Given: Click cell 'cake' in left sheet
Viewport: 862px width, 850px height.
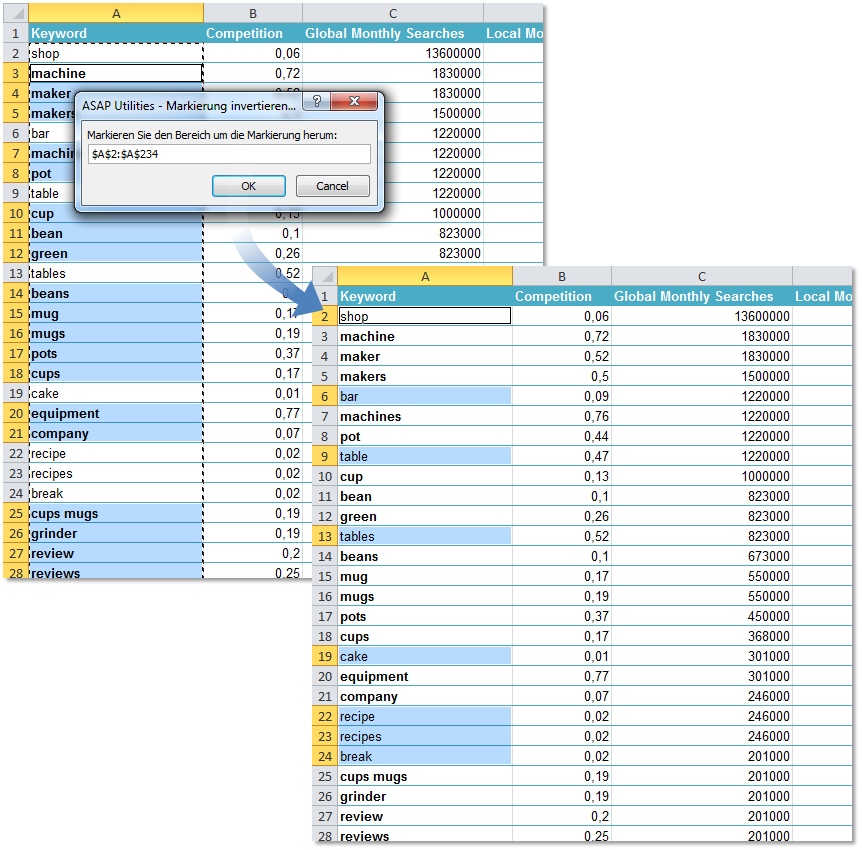Looking at the screenshot, I should click(116, 393).
